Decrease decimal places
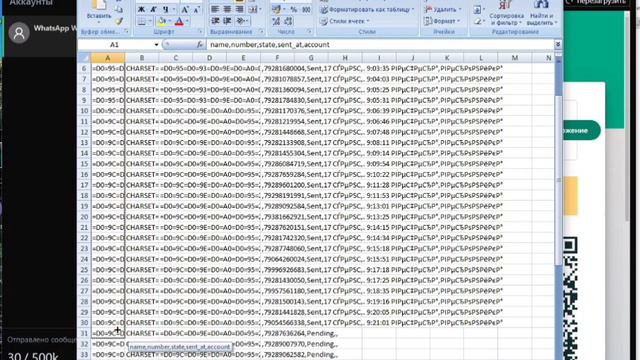This screenshot has height=360, width=640. (x=288, y=21)
